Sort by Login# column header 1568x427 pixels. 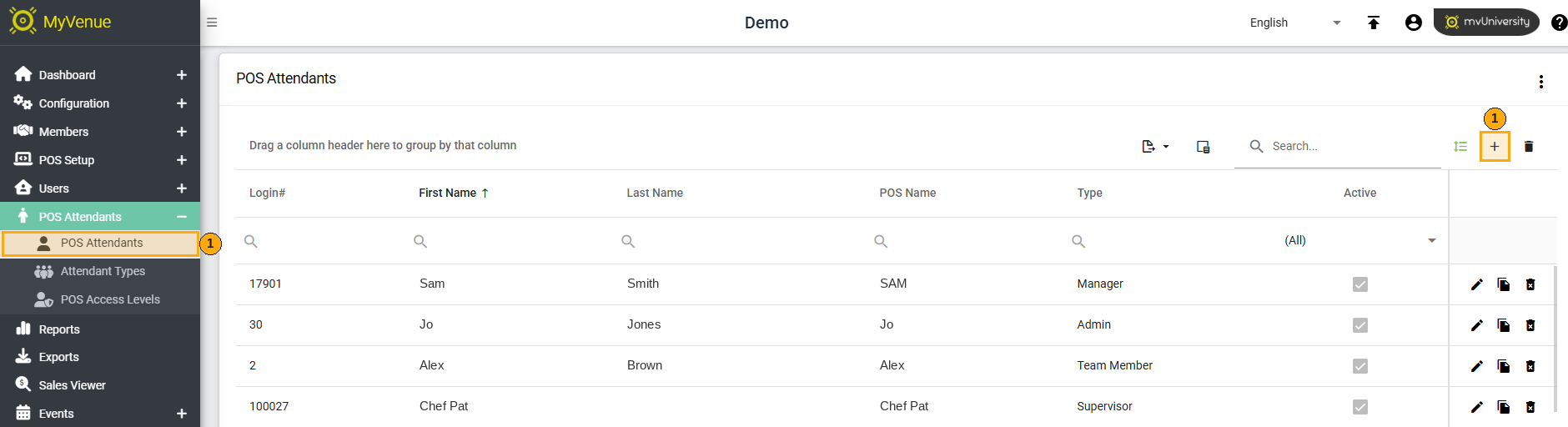267,193
